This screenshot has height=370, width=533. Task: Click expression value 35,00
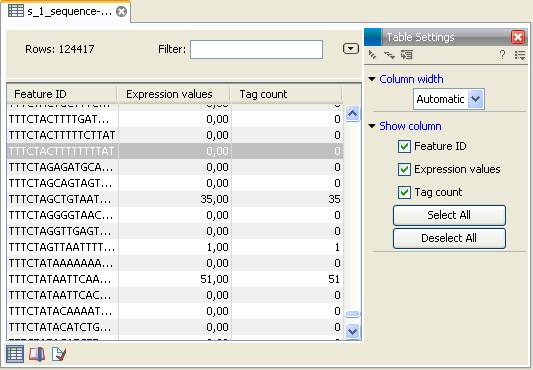click(214, 199)
